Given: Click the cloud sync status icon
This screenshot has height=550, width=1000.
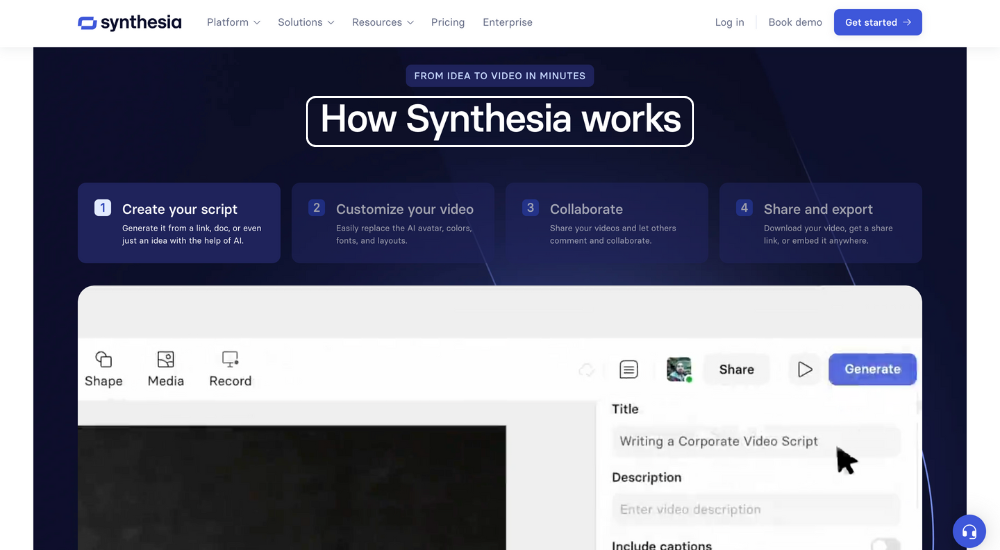Looking at the screenshot, I should (x=587, y=369).
